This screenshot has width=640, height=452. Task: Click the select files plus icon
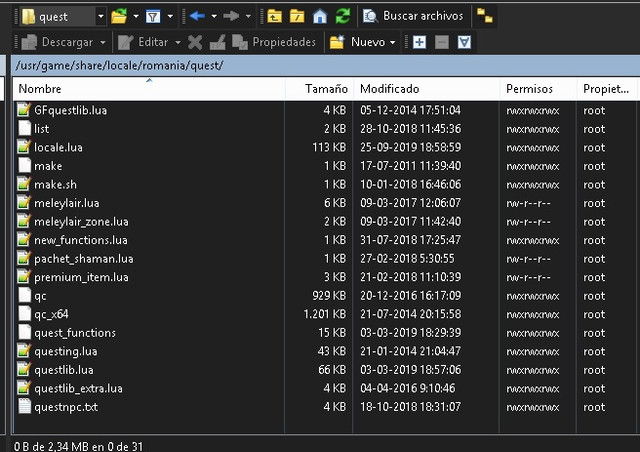[420, 42]
